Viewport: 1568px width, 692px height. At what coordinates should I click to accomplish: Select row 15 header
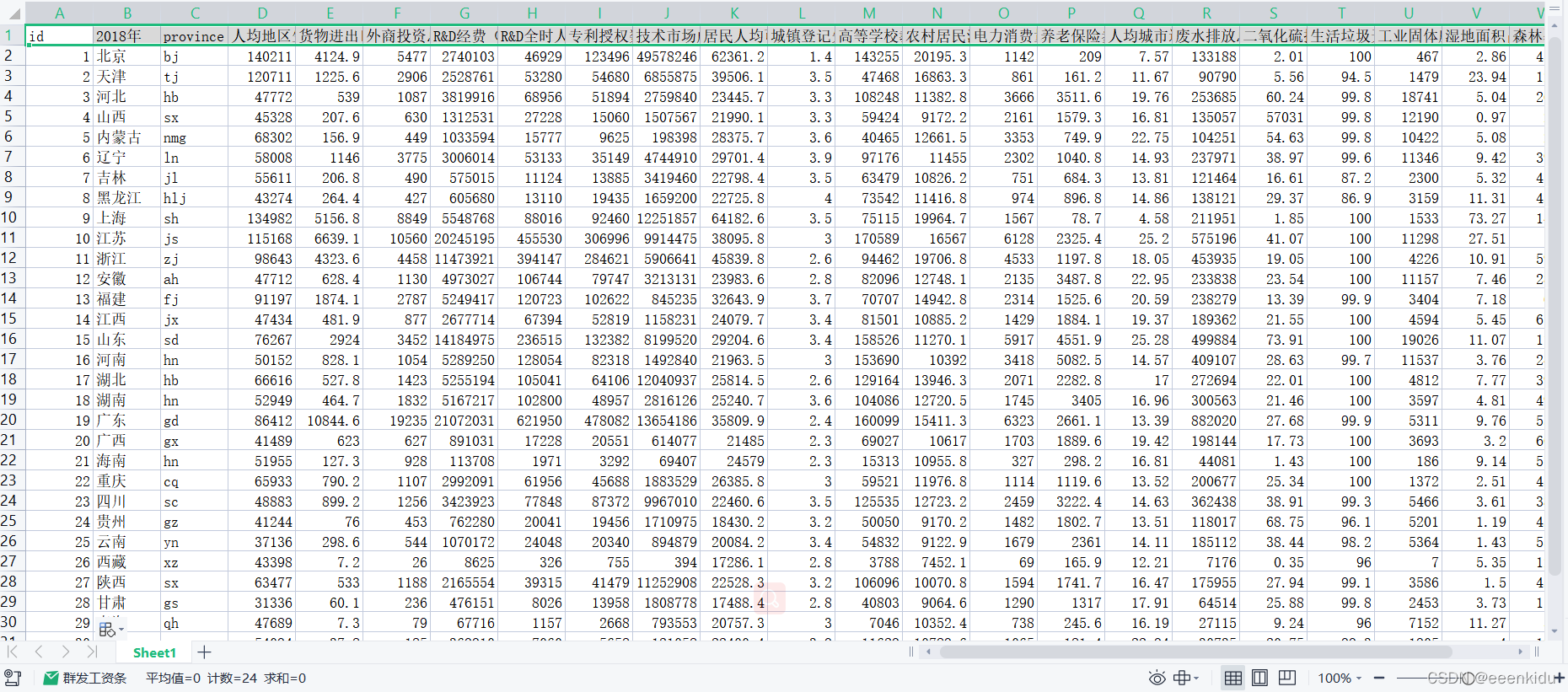(12, 319)
